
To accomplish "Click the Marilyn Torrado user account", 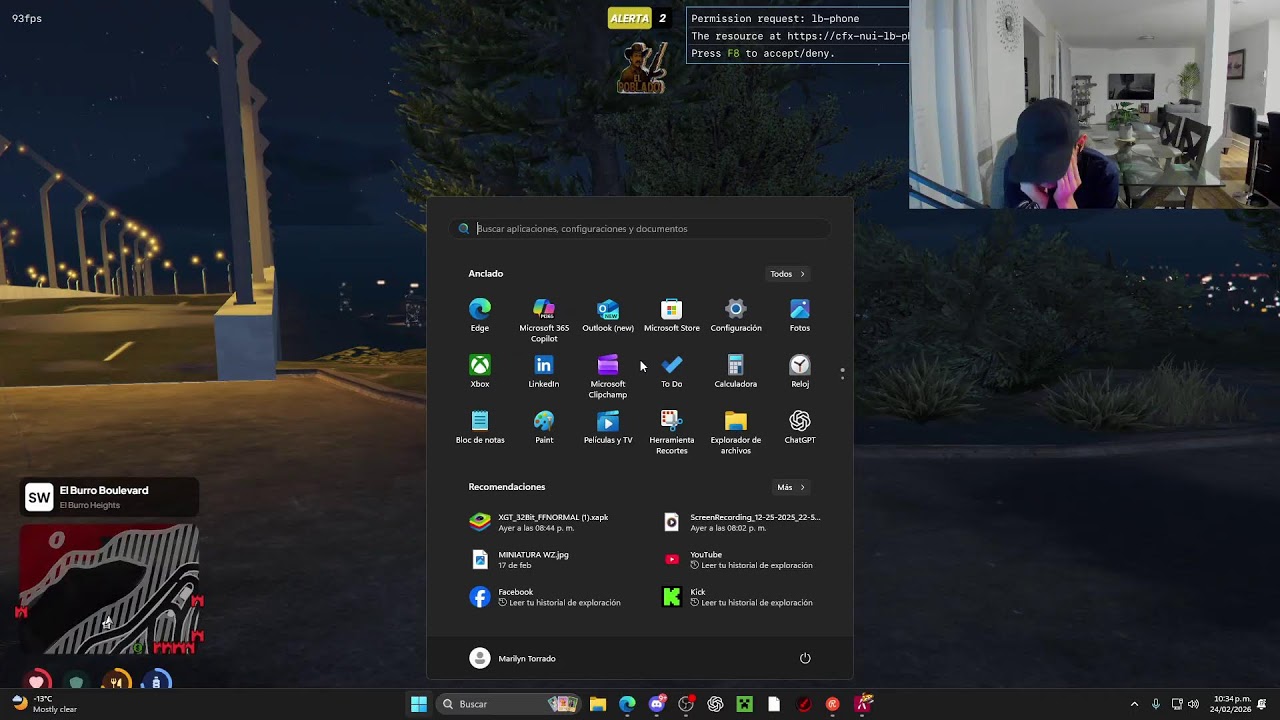I will (x=513, y=658).
